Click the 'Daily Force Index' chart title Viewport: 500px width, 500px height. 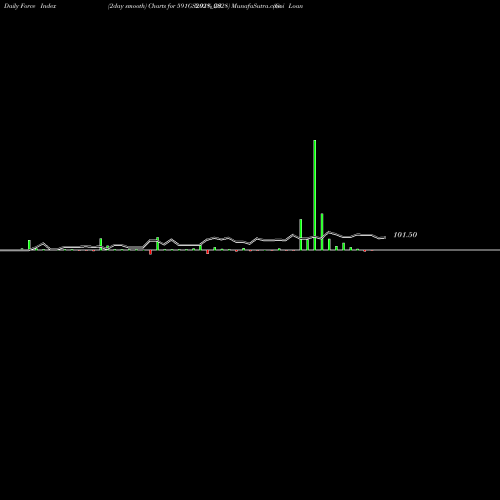pos(30,6)
